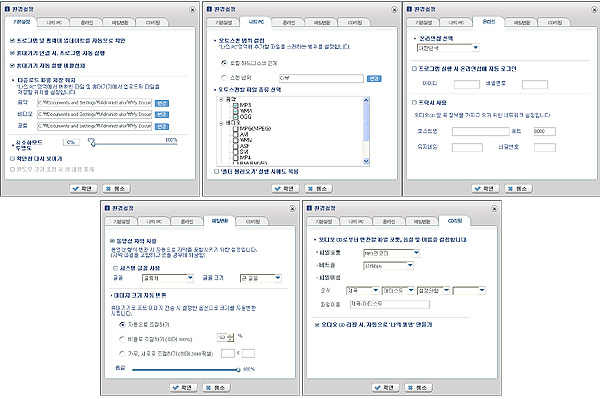
Task: Uncheck MP3 in the file type tree
Action: coord(236,105)
